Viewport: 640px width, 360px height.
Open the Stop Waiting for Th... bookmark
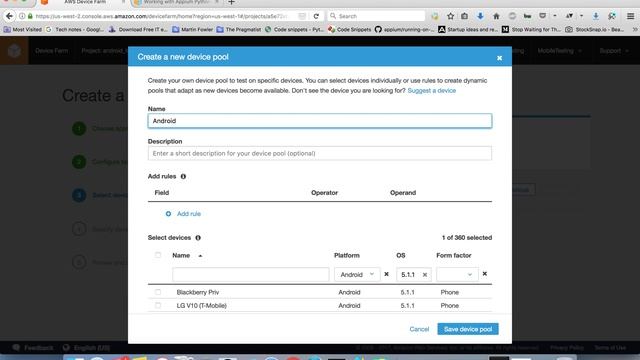(x=531, y=29)
